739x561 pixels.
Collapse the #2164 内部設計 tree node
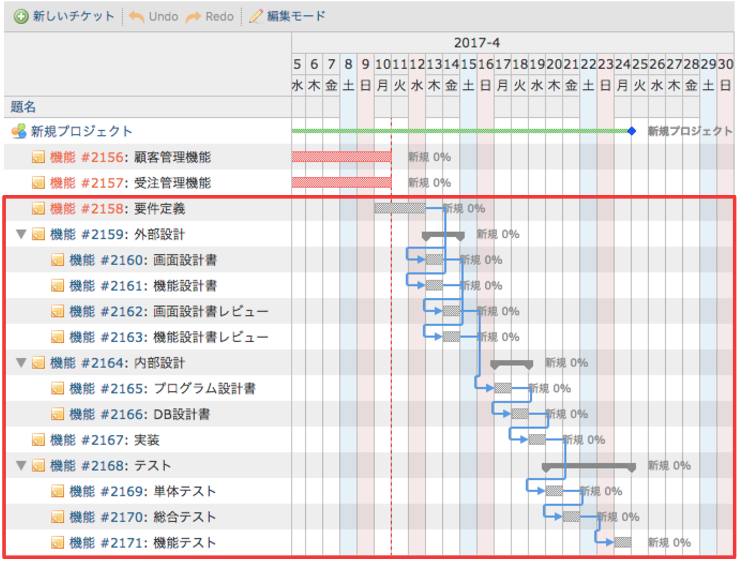(x=21, y=363)
